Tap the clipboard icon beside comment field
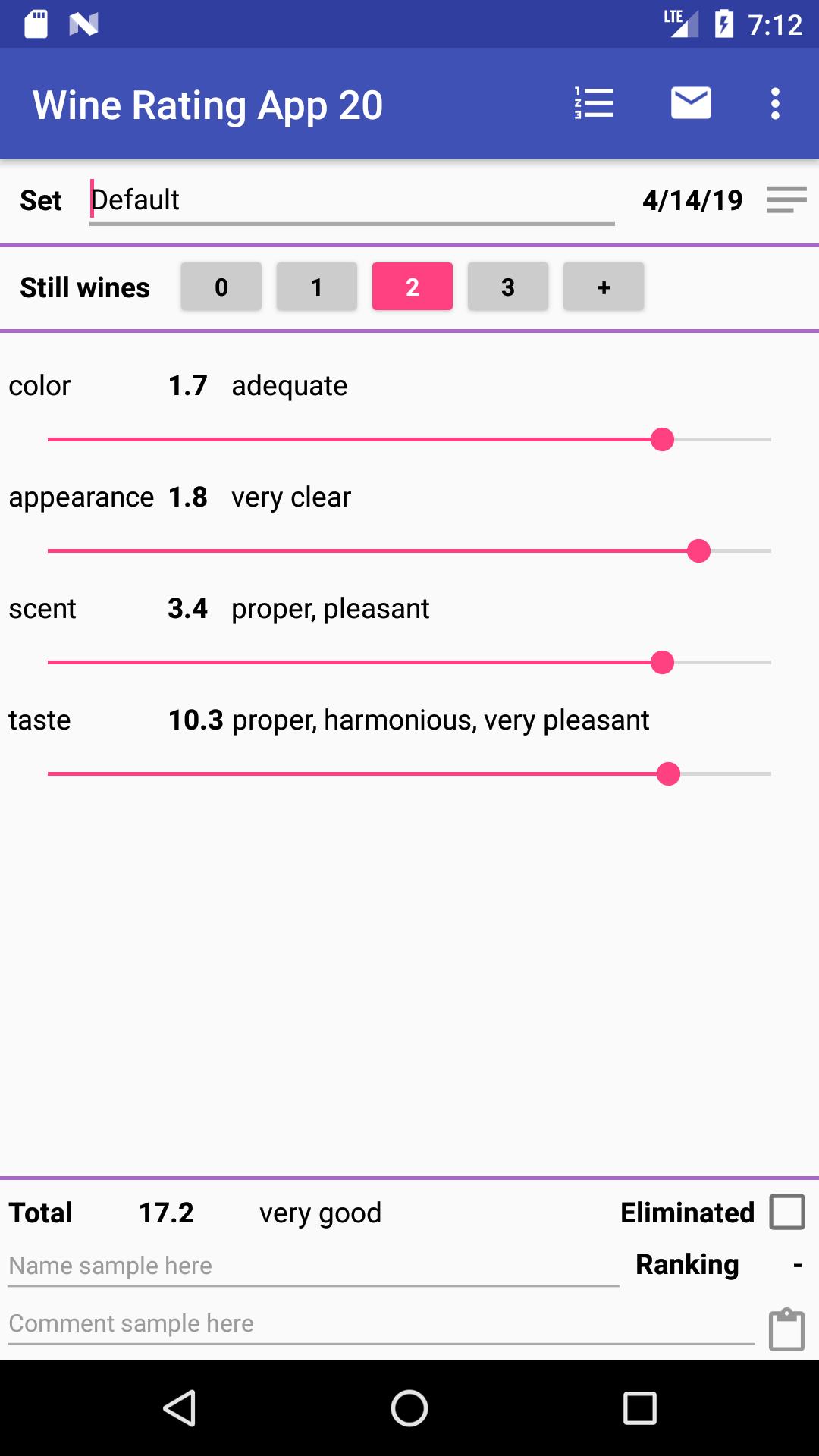The image size is (819, 1456). (786, 1329)
